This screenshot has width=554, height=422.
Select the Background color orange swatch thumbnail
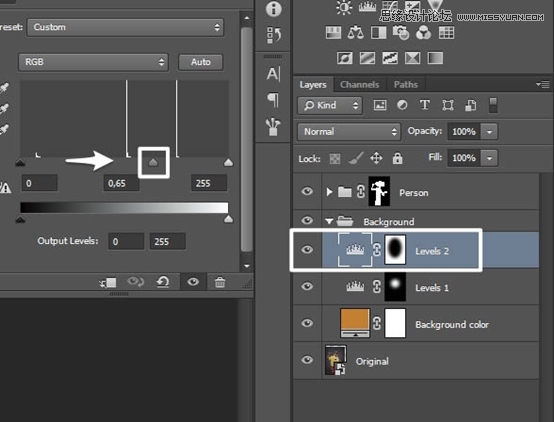click(355, 323)
